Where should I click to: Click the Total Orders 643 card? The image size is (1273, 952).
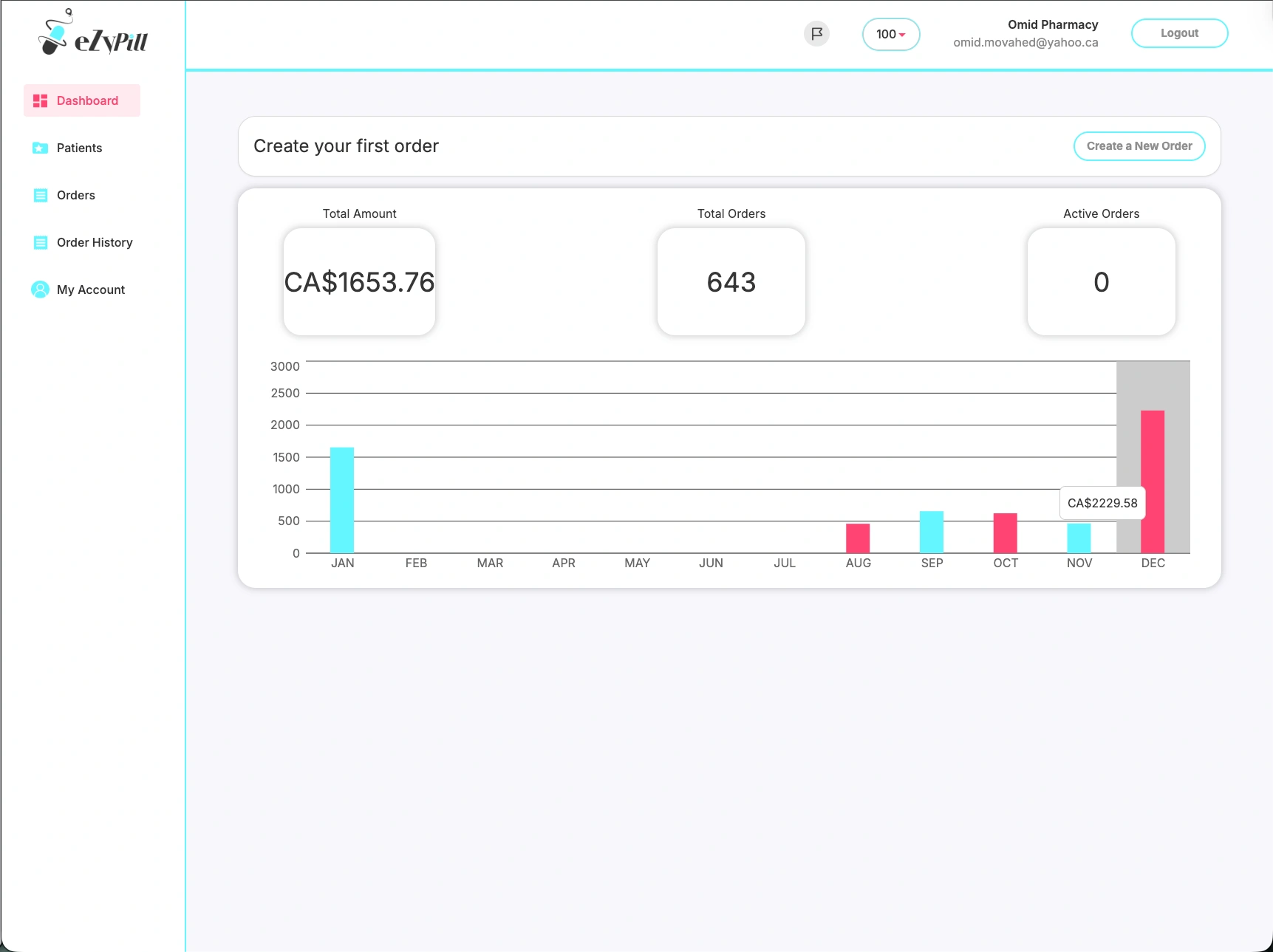pos(731,282)
